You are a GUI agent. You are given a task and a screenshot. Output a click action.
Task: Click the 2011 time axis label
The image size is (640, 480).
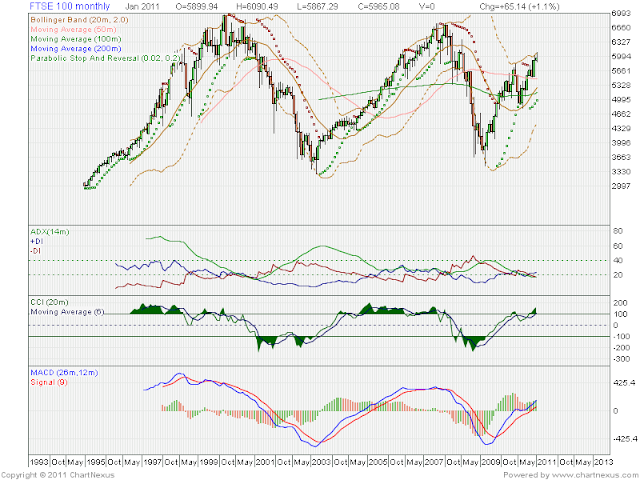(547, 462)
